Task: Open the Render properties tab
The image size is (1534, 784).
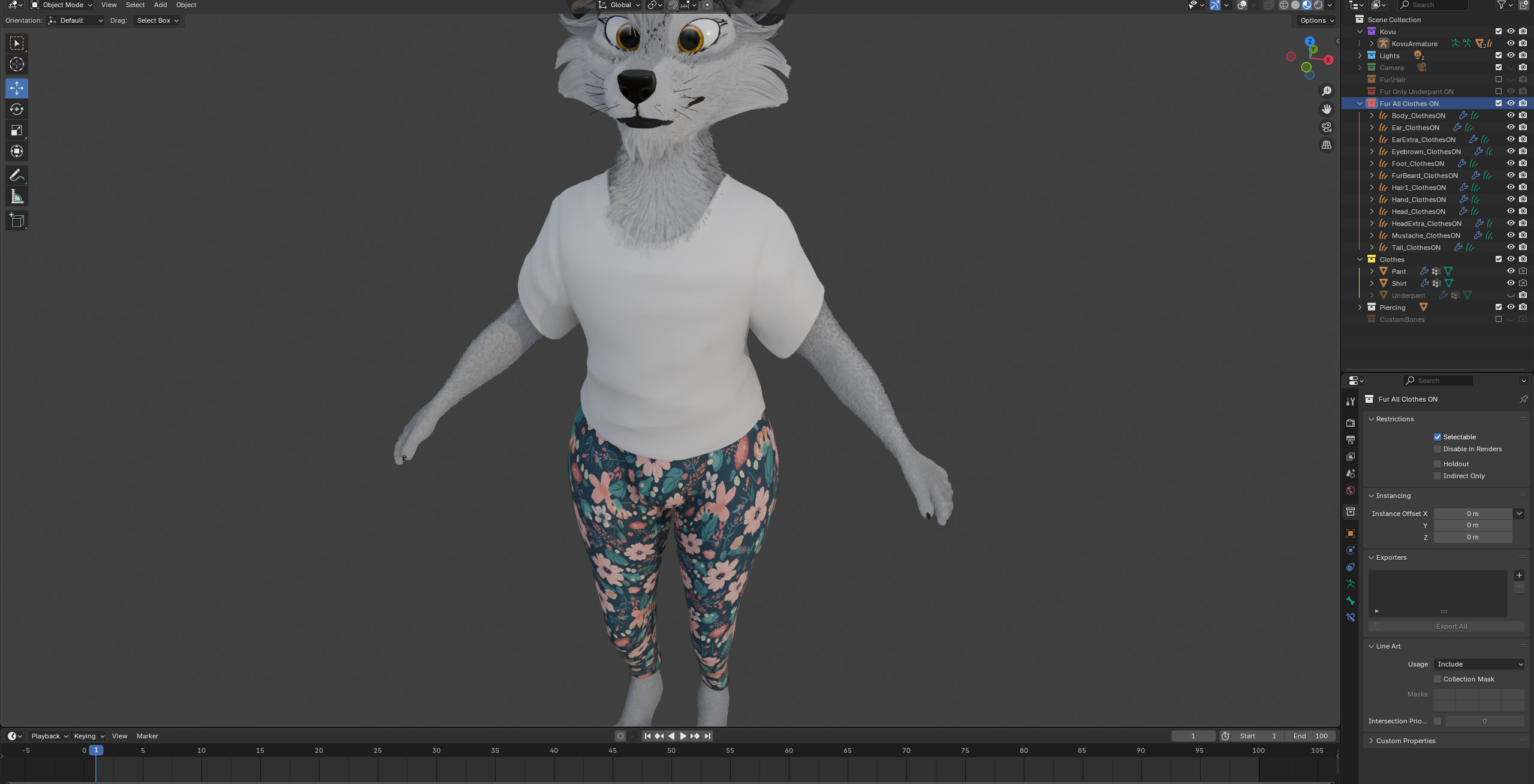Action: click(x=1351, y=423)
